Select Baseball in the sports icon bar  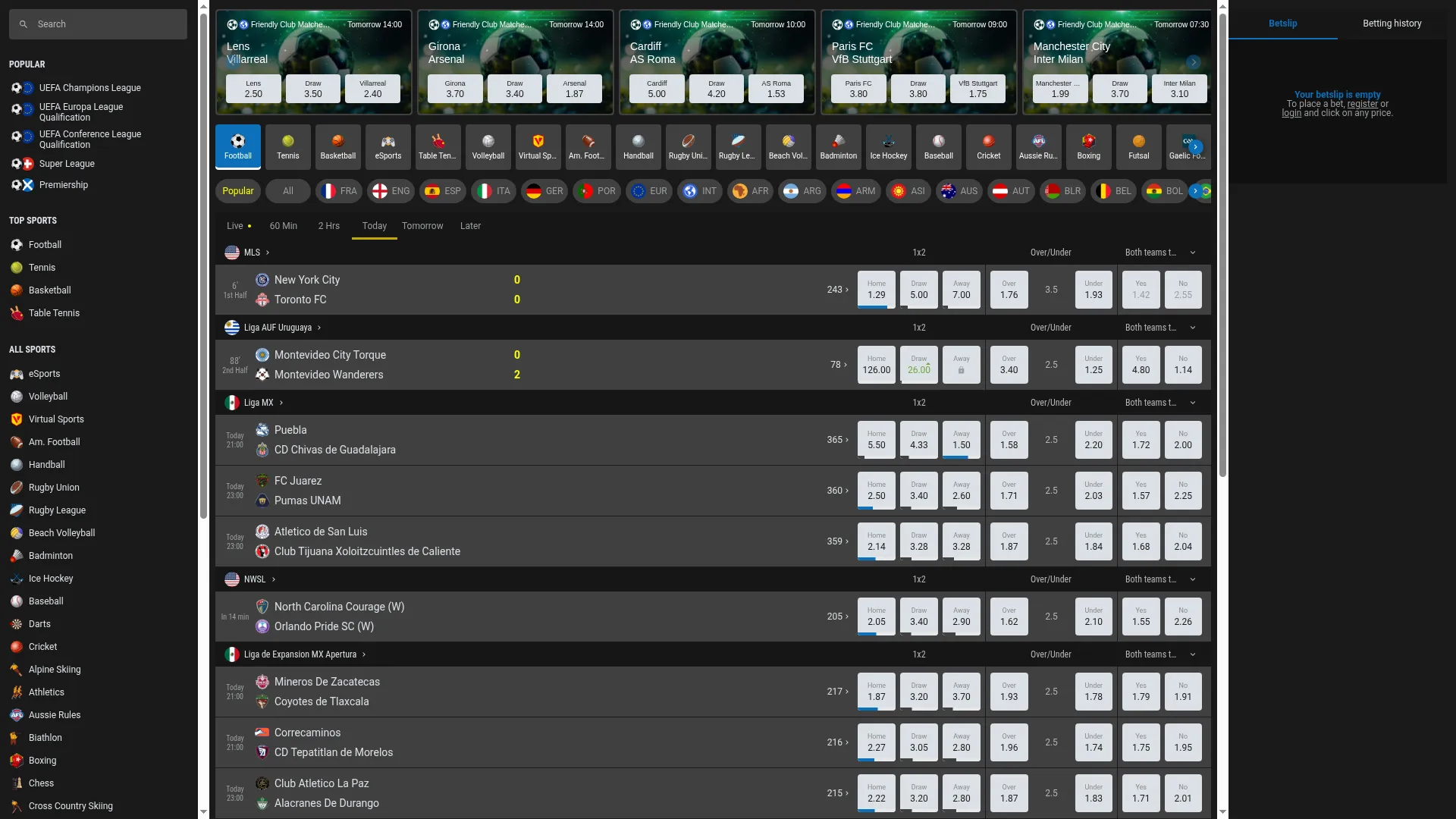tap(939, 146)
